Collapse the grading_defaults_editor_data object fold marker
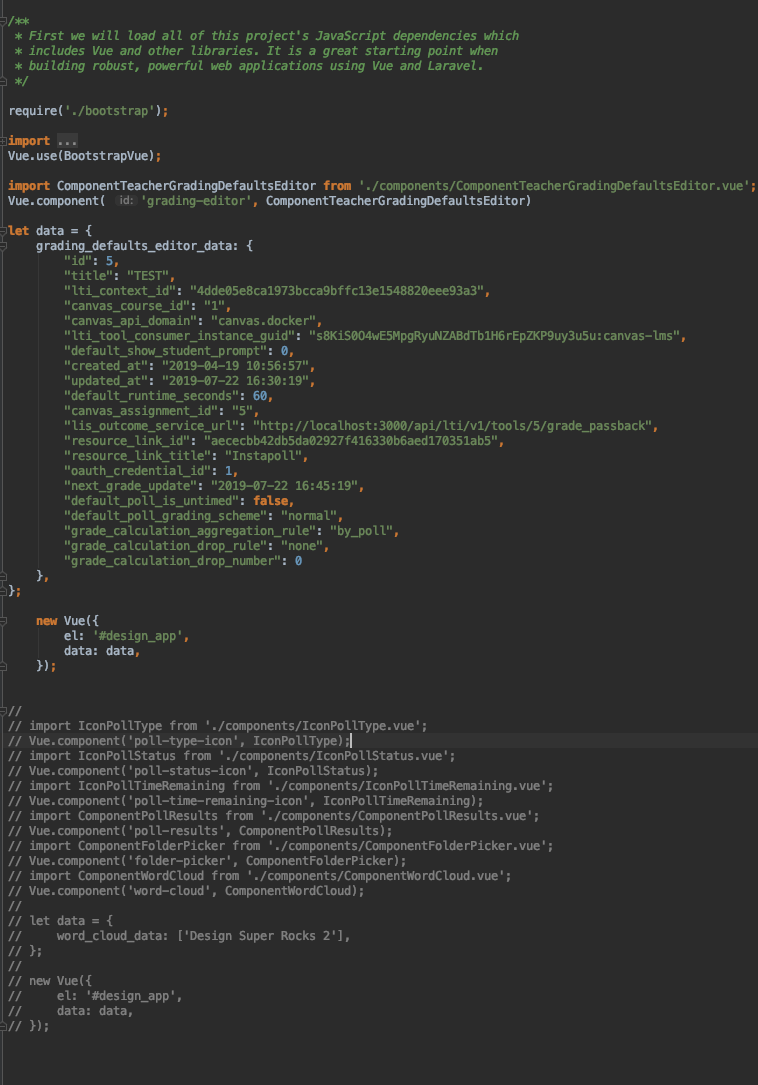The image size is (758, 1085). tap(3, 246)
